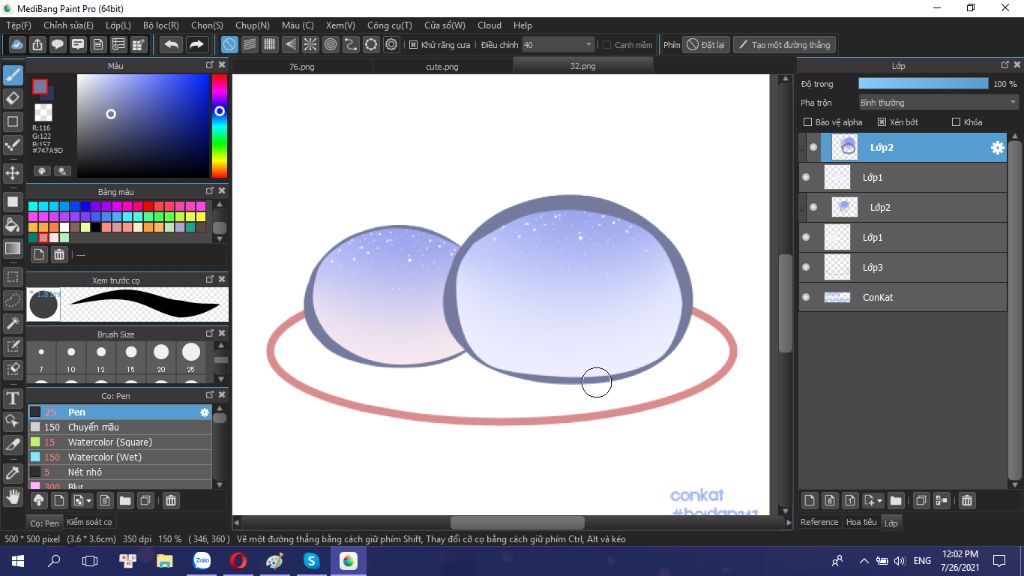Select the Watercolor (Wet) brush
1024x576 pixels.
[x=120, y=457]
